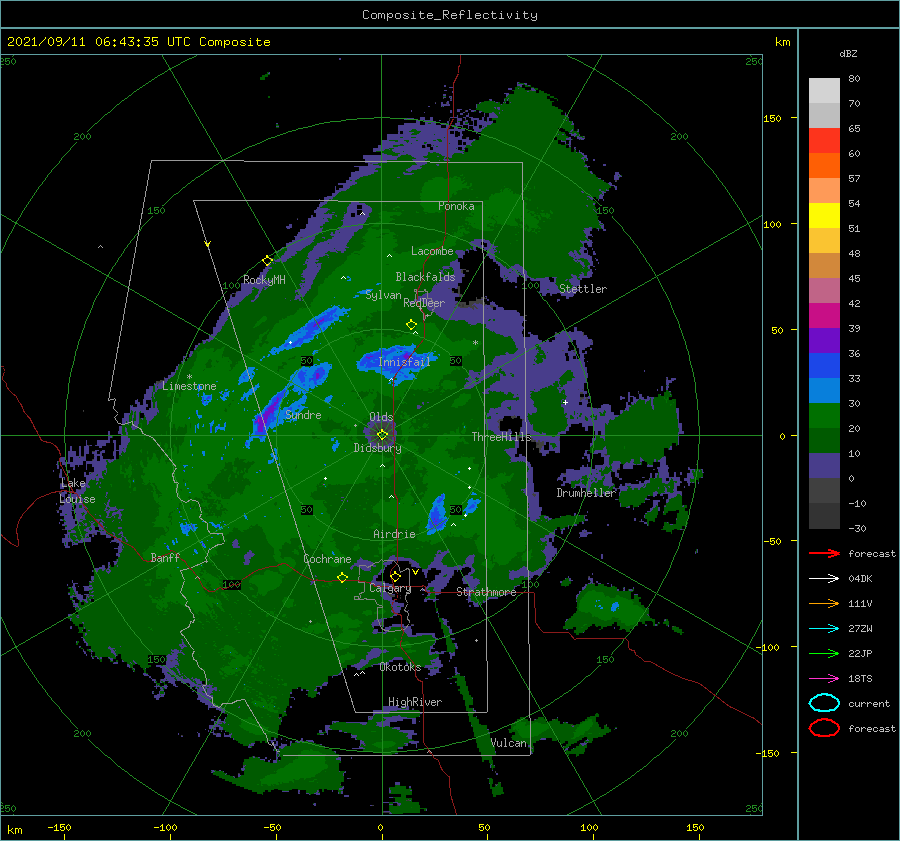Image resolution: width=900 pixels, height=841 pixels.
Task: Click the Limestone label
Action: 189,386
